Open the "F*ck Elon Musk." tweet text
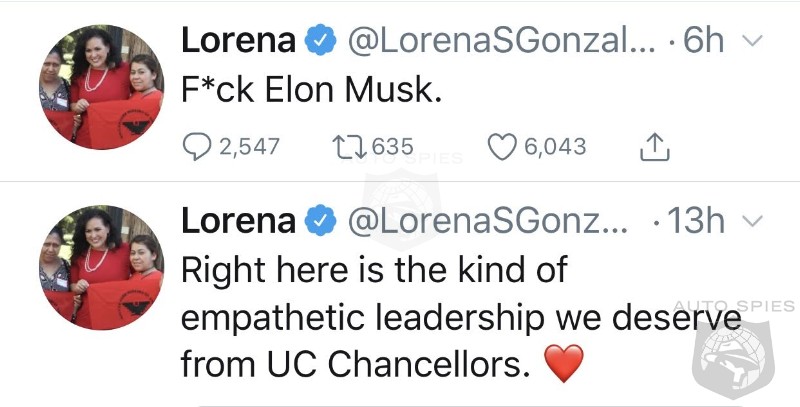800x407 pixels. coord(311,90)
